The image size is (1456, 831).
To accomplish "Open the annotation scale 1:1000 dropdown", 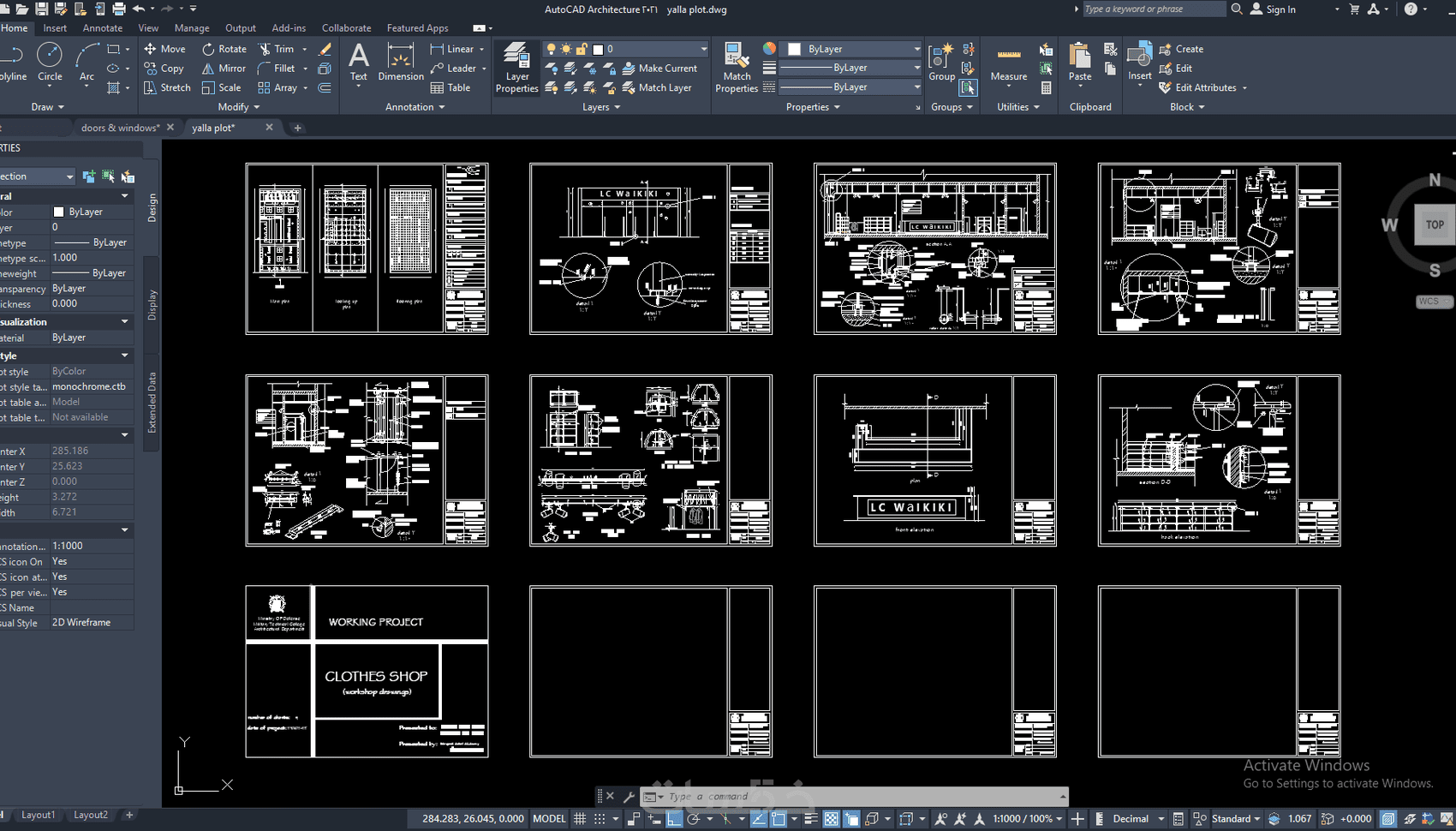I will pyautogui.click(x=1028, y=819).
